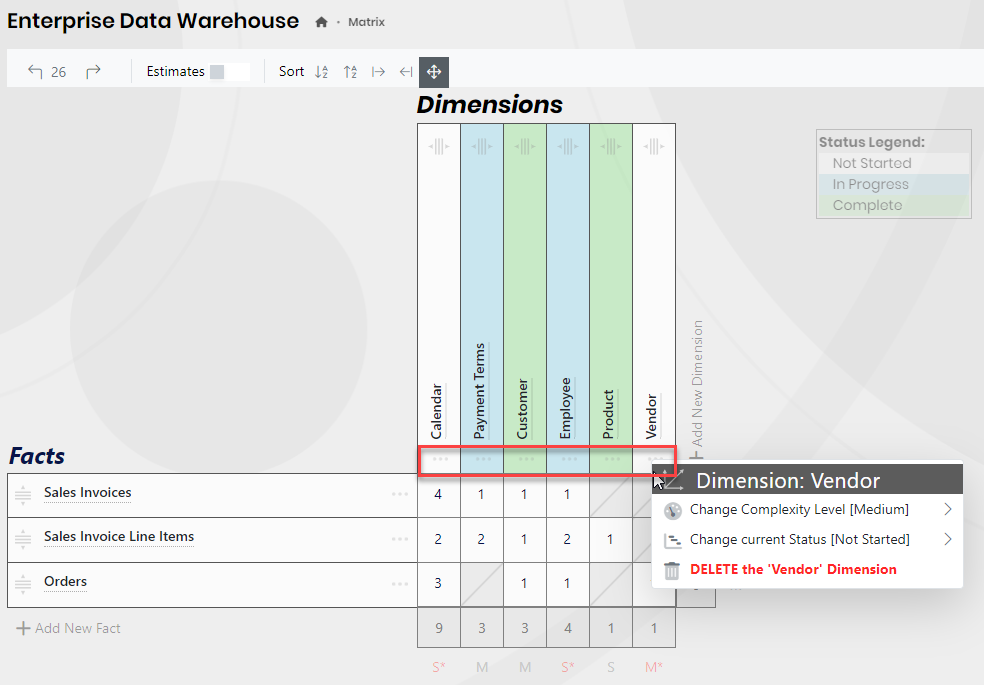Click drag handle for Orders row
Viewport: 984px width, 685px height.
coord(24,584)
